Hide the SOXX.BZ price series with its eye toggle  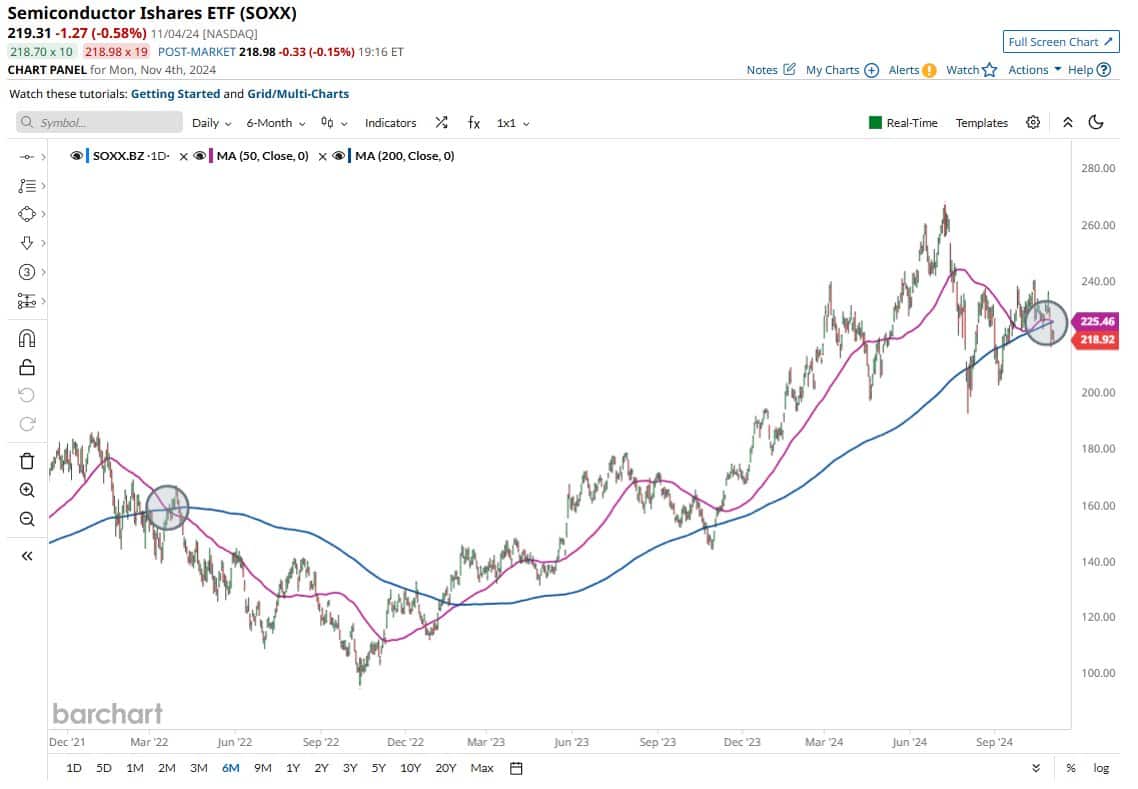click(78, 156)
